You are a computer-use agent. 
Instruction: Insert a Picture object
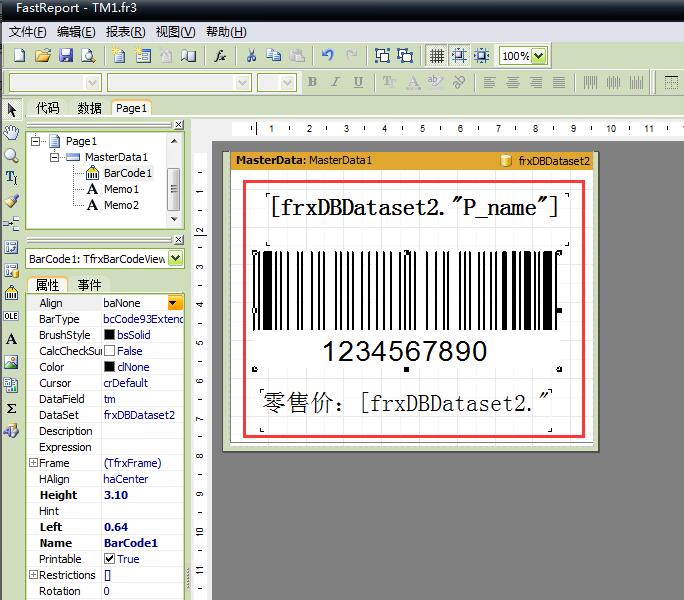point(11,362)
